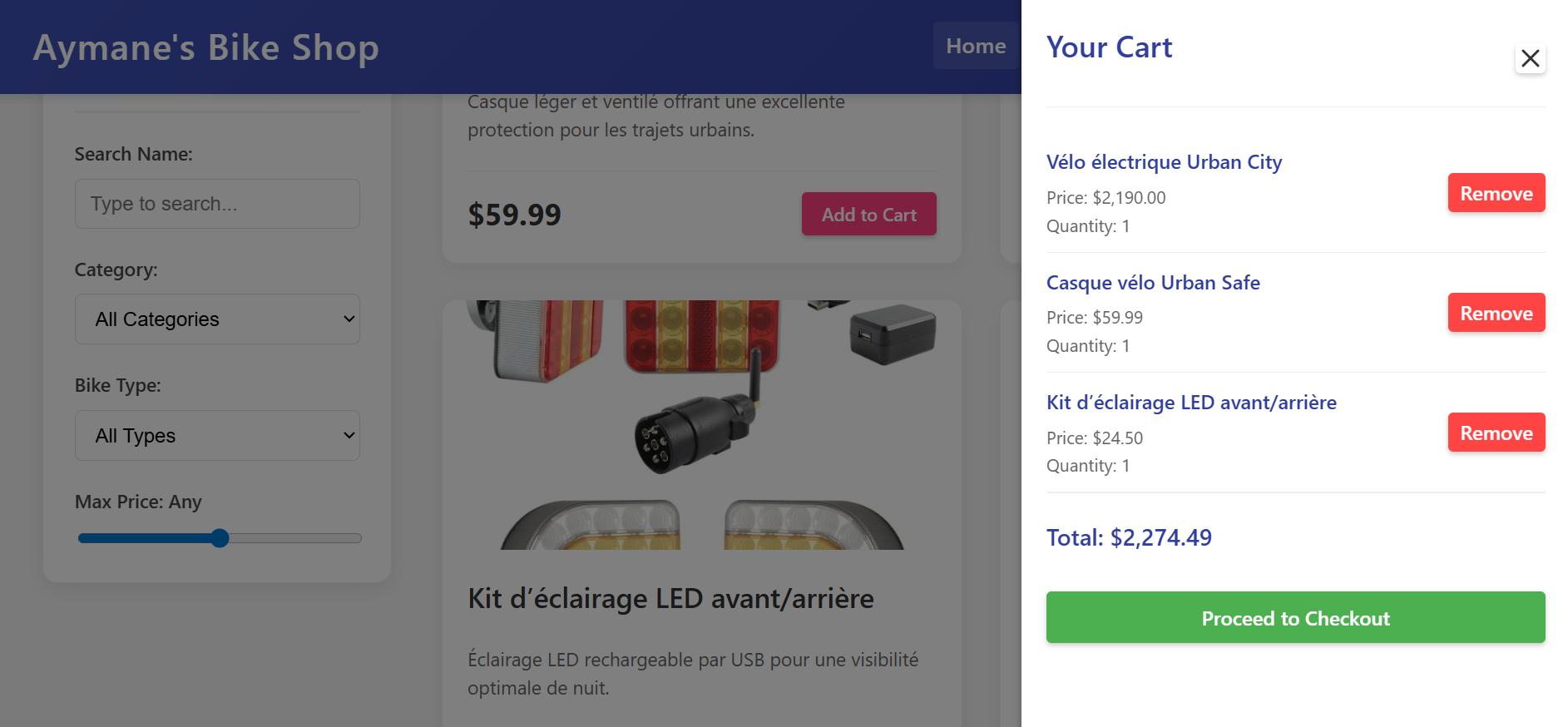The image size is (1568, 727).
Task: Open the Vélo électrique Urban City product link
Action: [1164, 162]
